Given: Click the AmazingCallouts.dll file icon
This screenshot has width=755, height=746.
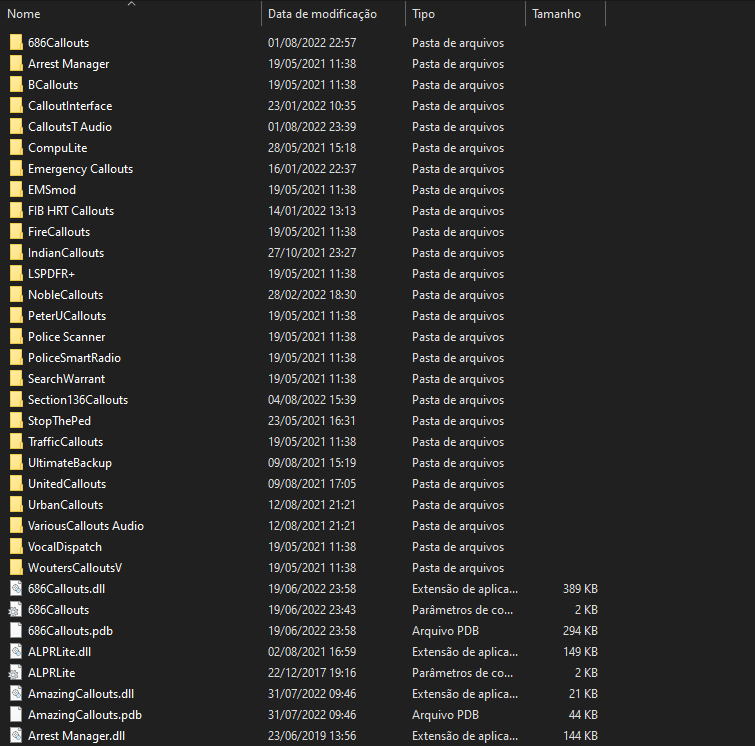Looking at the screenshot, I should pyautogui.click(x=16, y=694).
